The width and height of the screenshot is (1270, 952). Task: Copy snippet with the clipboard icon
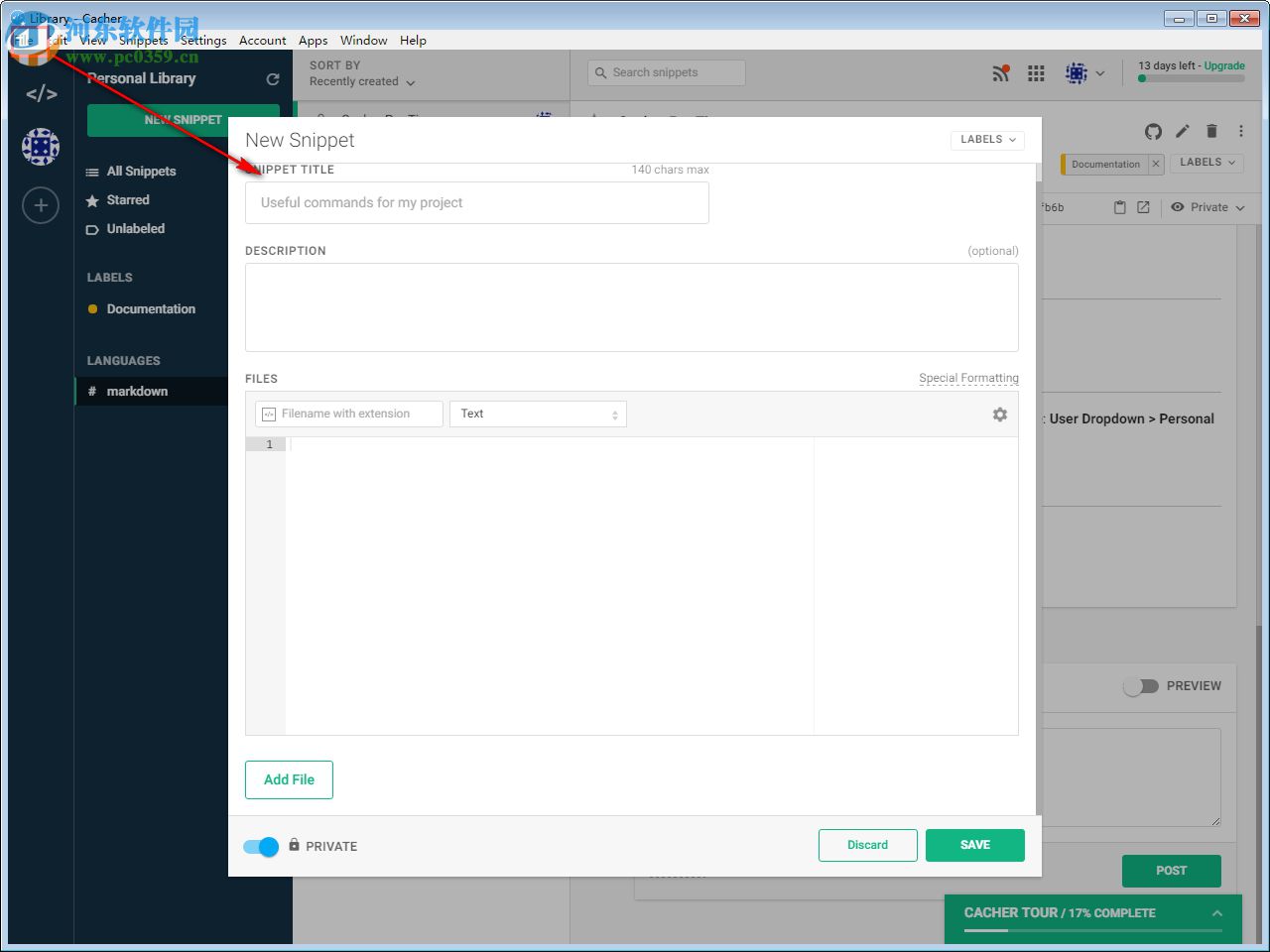tap(1120, 207)
